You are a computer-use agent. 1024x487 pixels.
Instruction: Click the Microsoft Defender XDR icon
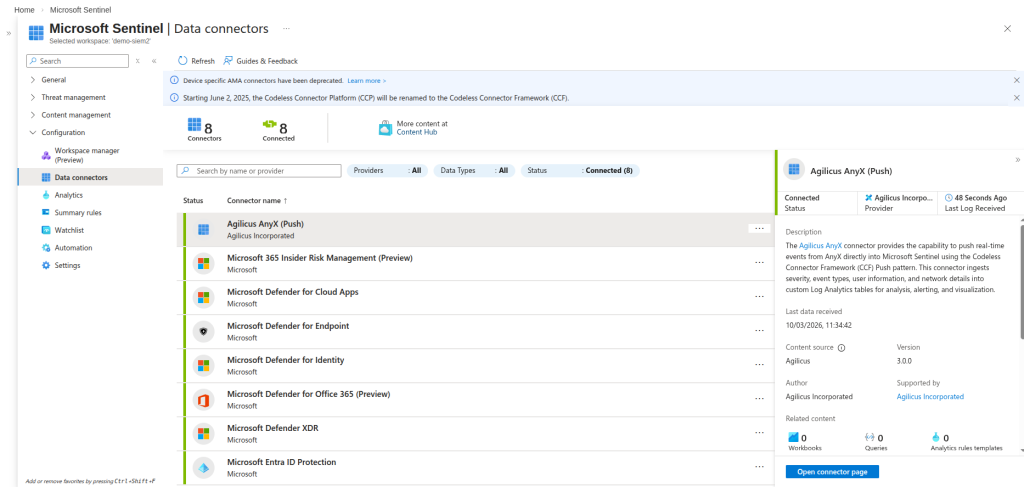(x=204, y=433)
